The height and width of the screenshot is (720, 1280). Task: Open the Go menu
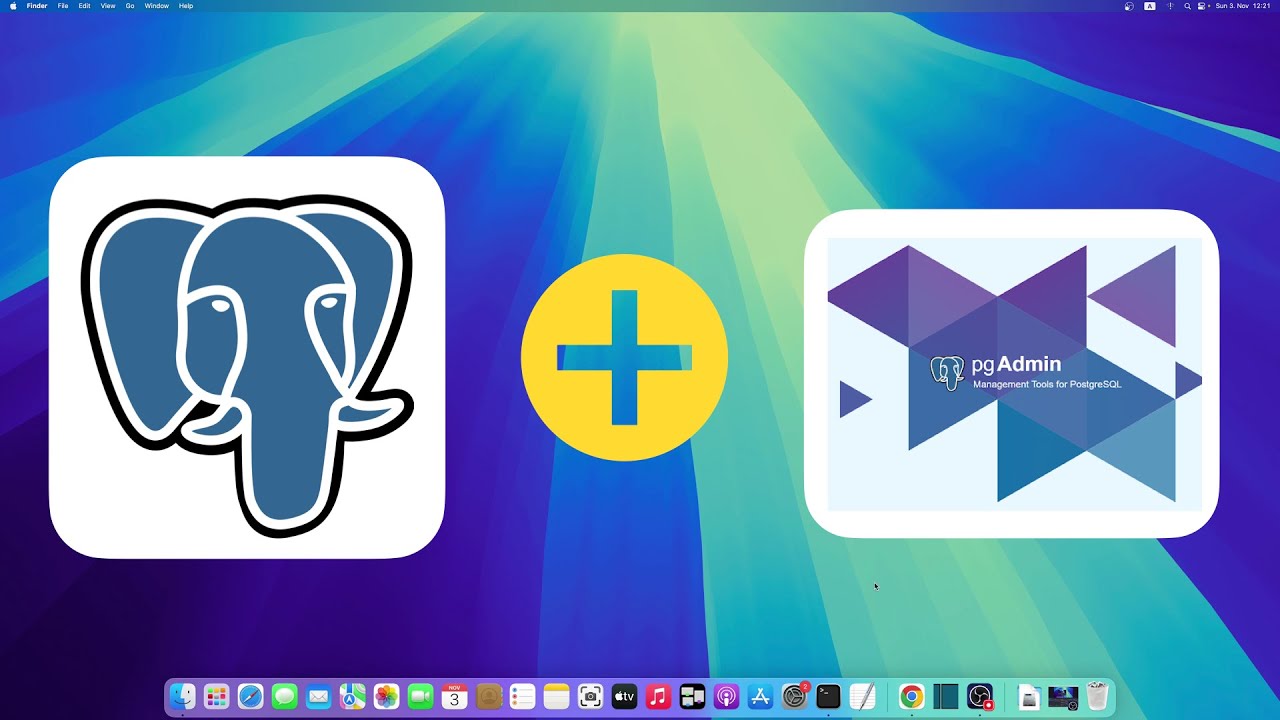130,6
